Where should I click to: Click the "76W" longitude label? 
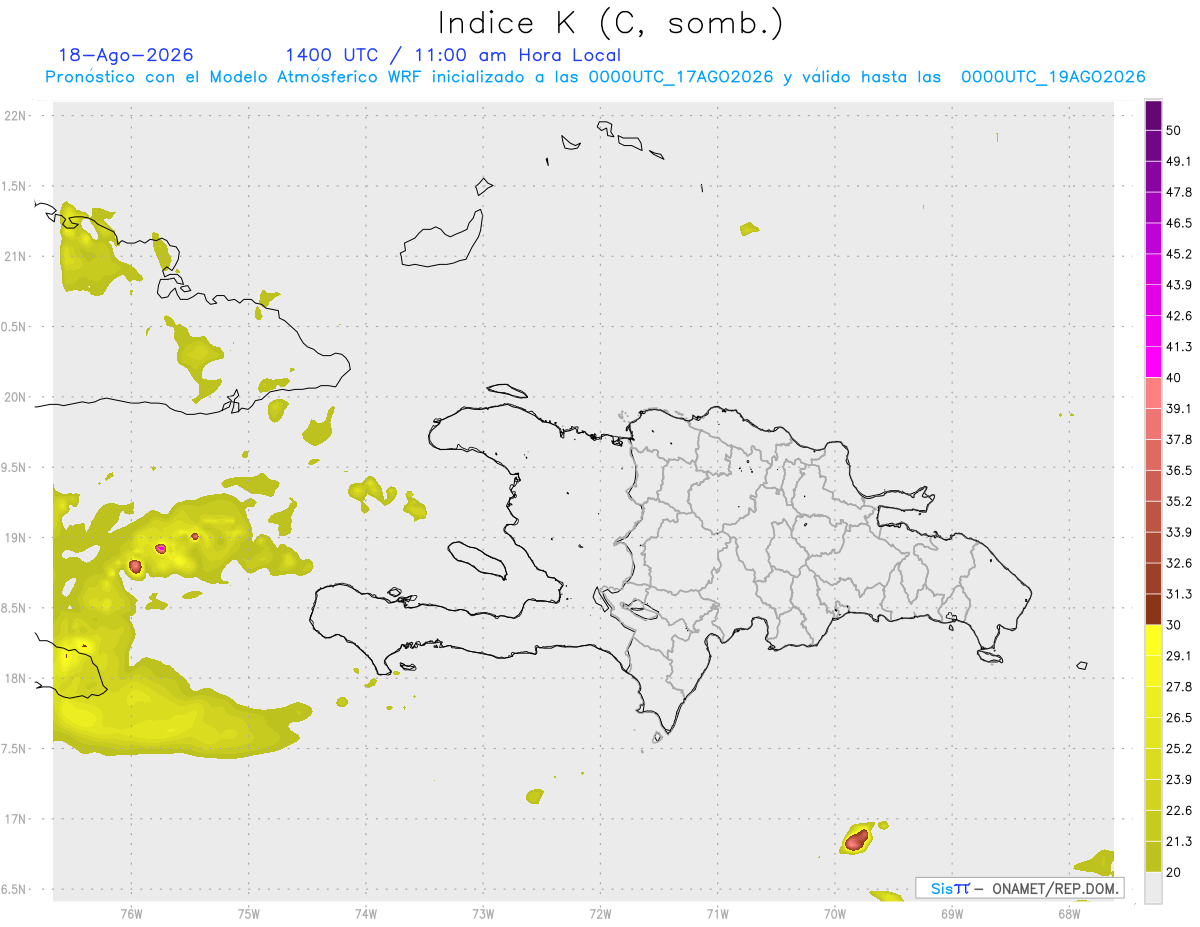click(131, 914)
